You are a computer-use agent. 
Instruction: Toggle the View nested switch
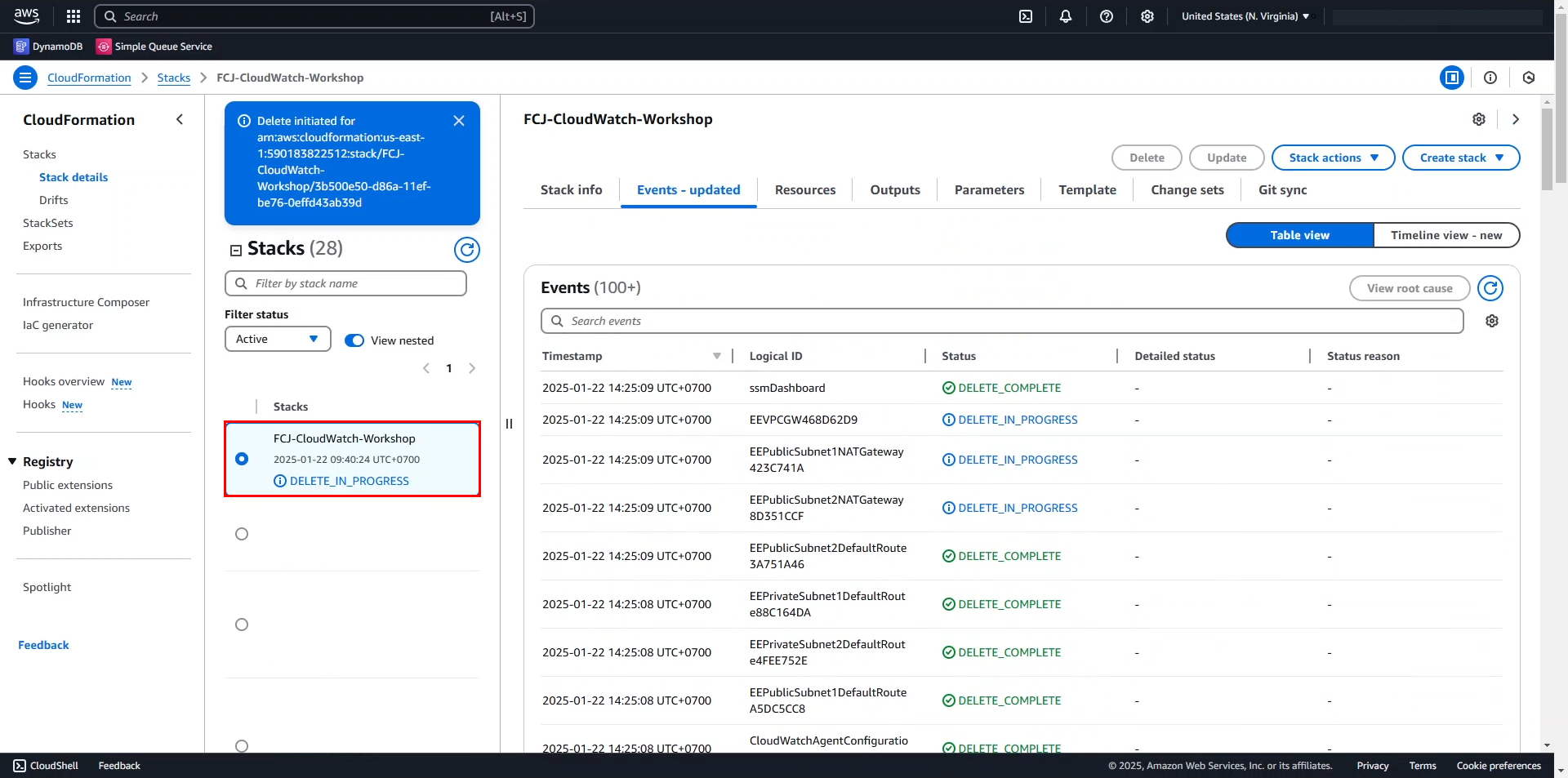click(354, 340)
